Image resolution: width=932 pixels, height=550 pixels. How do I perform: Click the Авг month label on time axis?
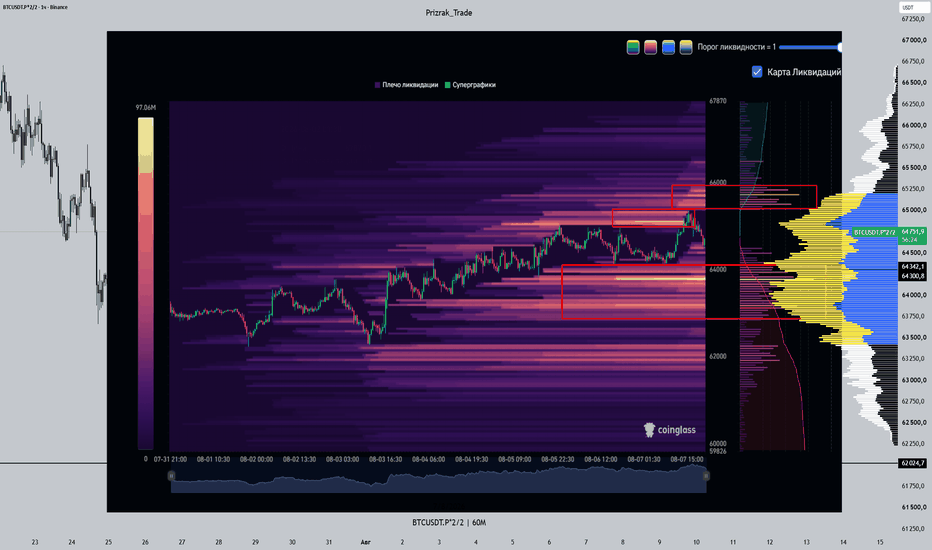(x=366, y=542)
